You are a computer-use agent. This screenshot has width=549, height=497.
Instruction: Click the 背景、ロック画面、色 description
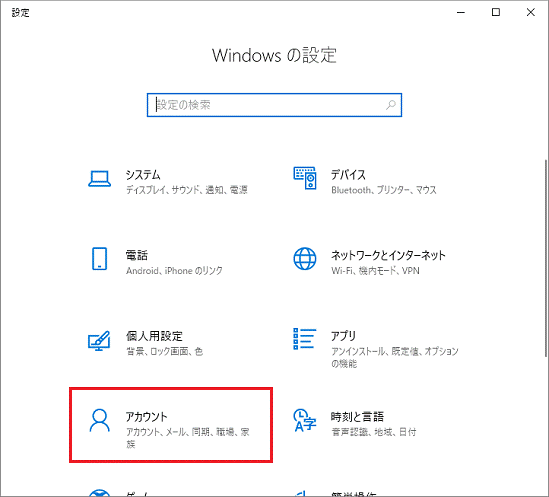click(x=164, y=351)
